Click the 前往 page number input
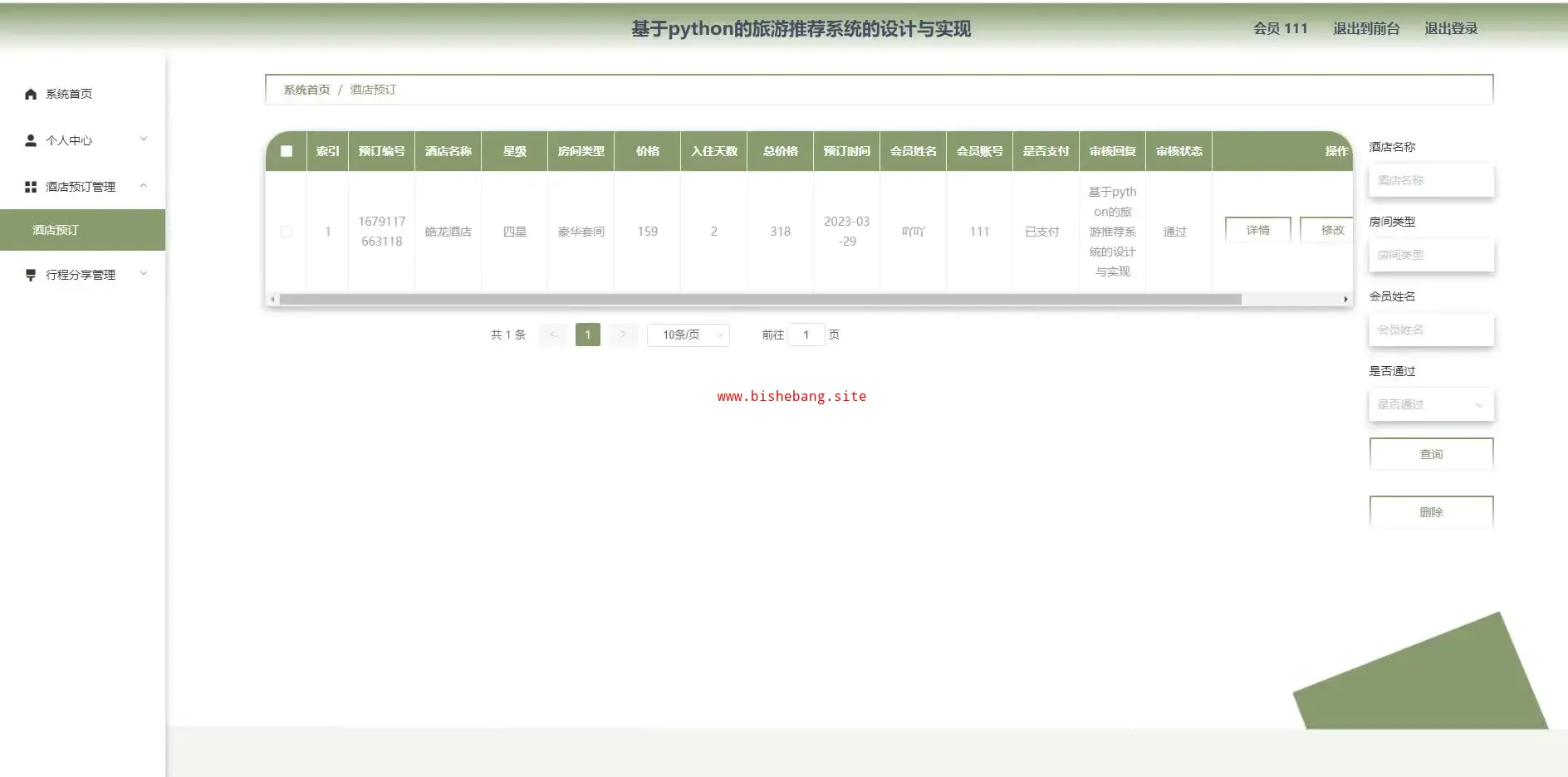The image size is (1568, 777). (x=806, y=335)
